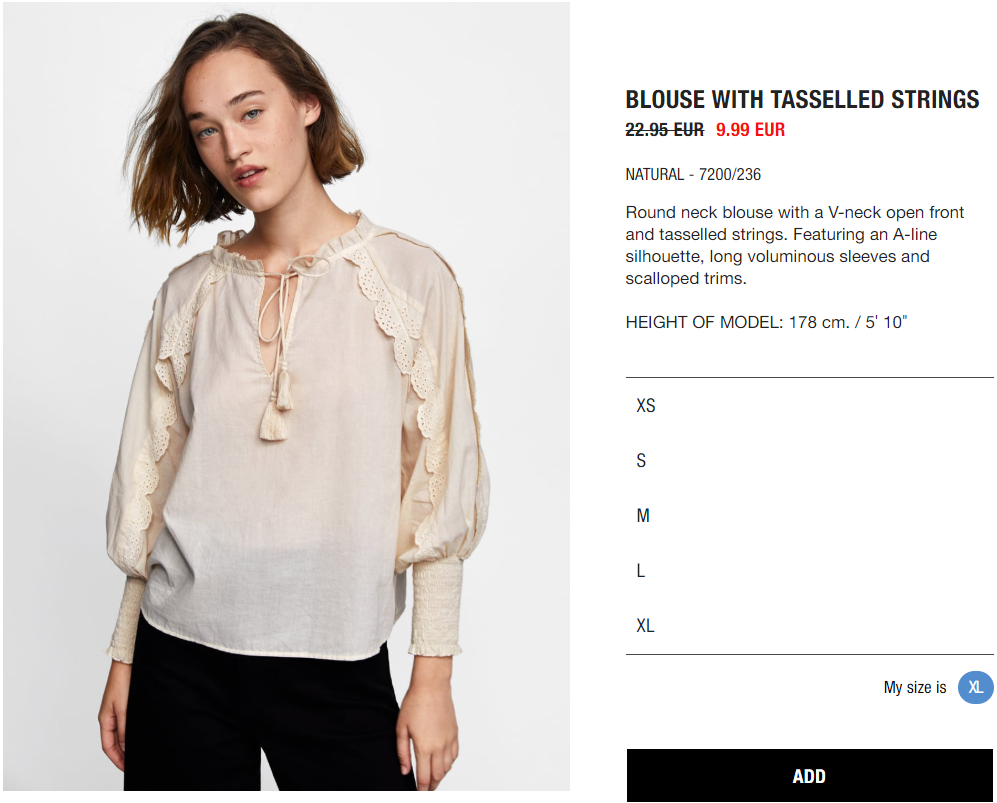
Task: Click the crossed-out 22.95 EUR price
Action: pyautogui.click(x=664, y=130)
